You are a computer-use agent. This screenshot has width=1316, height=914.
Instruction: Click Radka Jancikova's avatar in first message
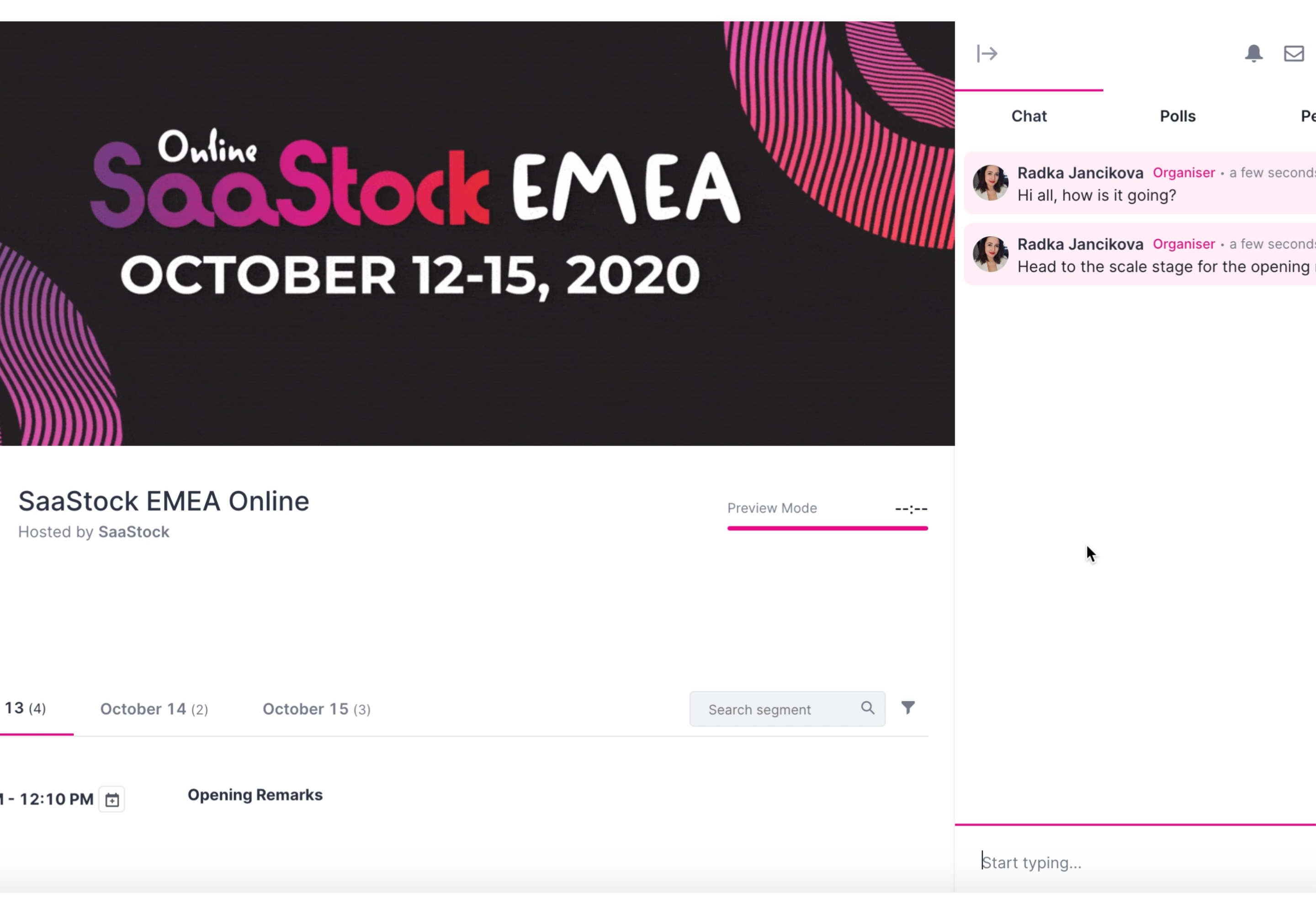(990, 183)
